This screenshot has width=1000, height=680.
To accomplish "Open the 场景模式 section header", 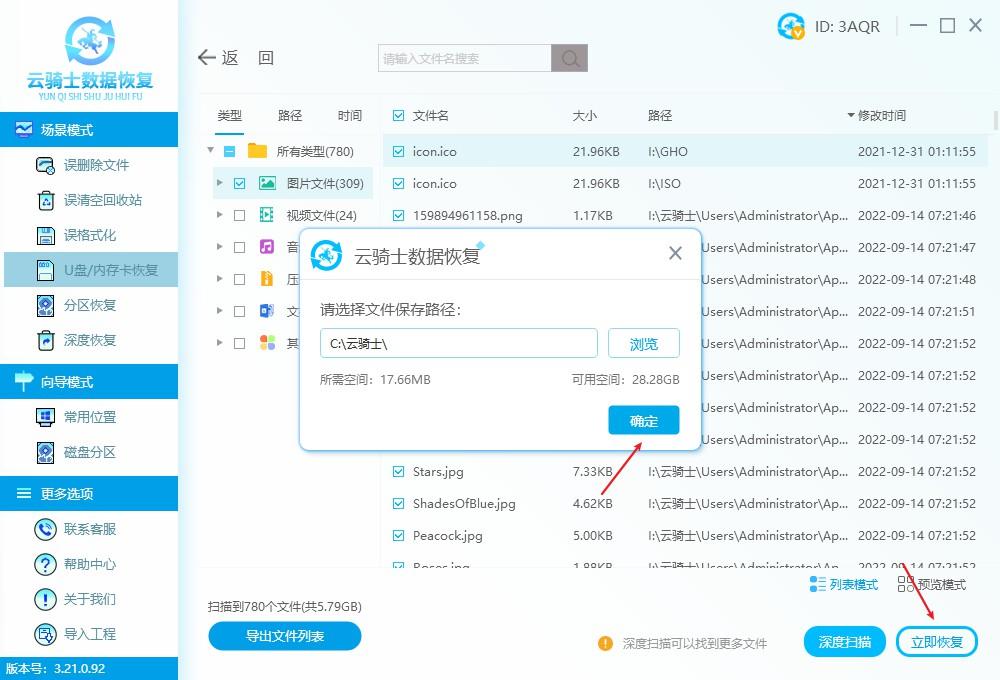I will pyautogui.click(x=89, y=129).
